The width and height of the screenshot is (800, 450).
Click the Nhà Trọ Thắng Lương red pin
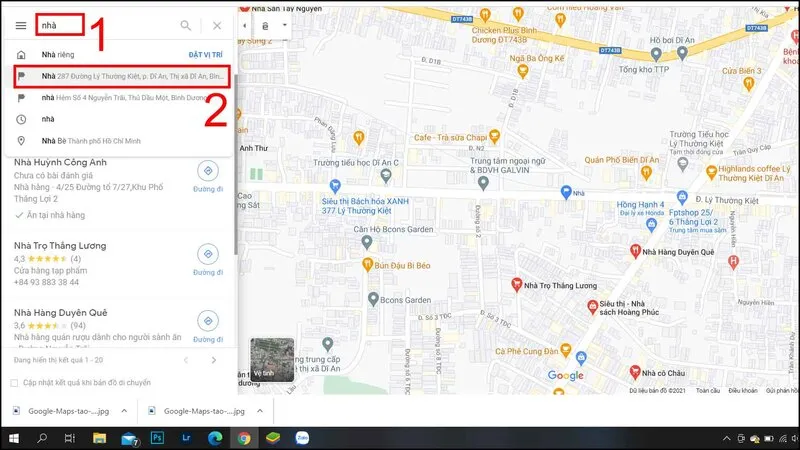tap(516, 285)
